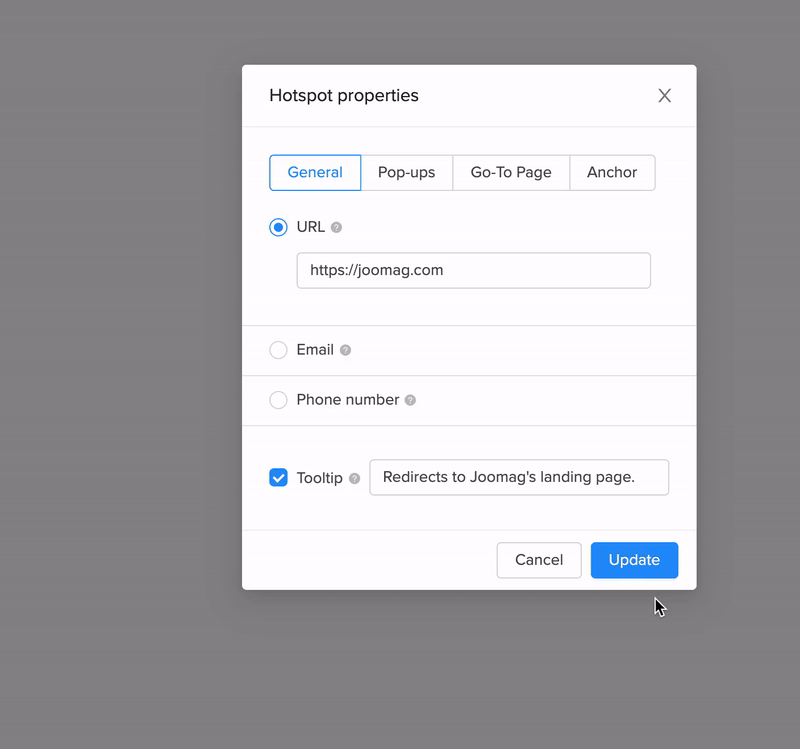The image size is (800, 749).
Task: Uncheck the Tooltip checkbox
Action: pos(278,478)
